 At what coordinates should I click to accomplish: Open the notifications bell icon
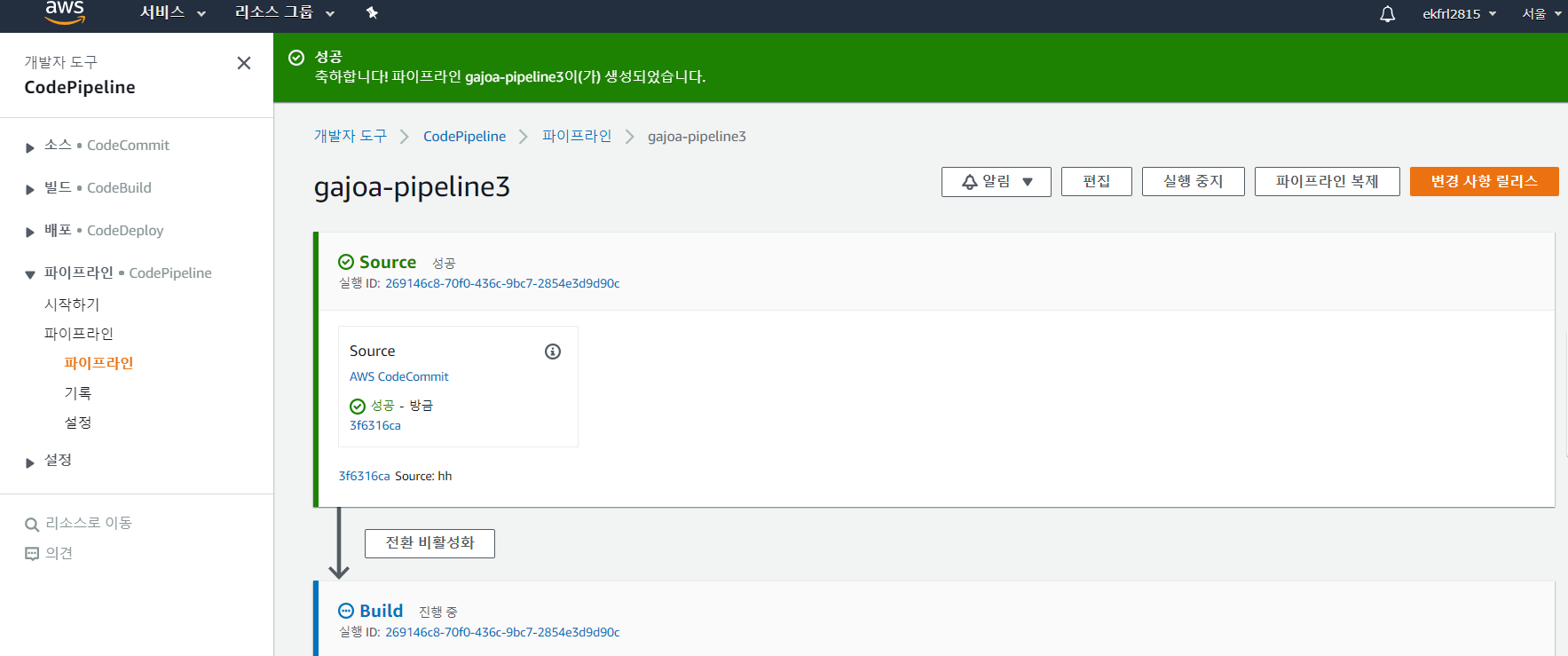point(1387,13)
